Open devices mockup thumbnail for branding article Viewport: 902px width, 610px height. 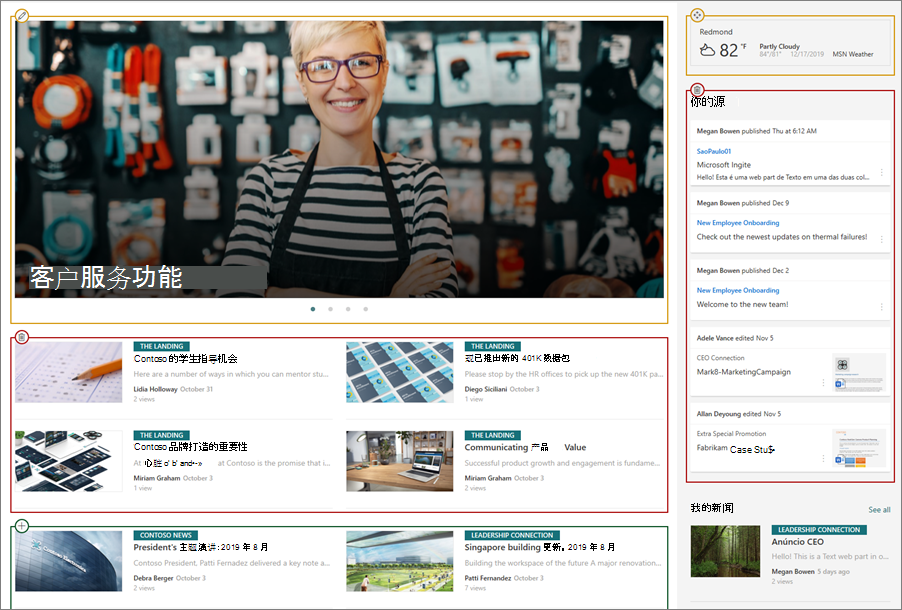click(68, 461)
